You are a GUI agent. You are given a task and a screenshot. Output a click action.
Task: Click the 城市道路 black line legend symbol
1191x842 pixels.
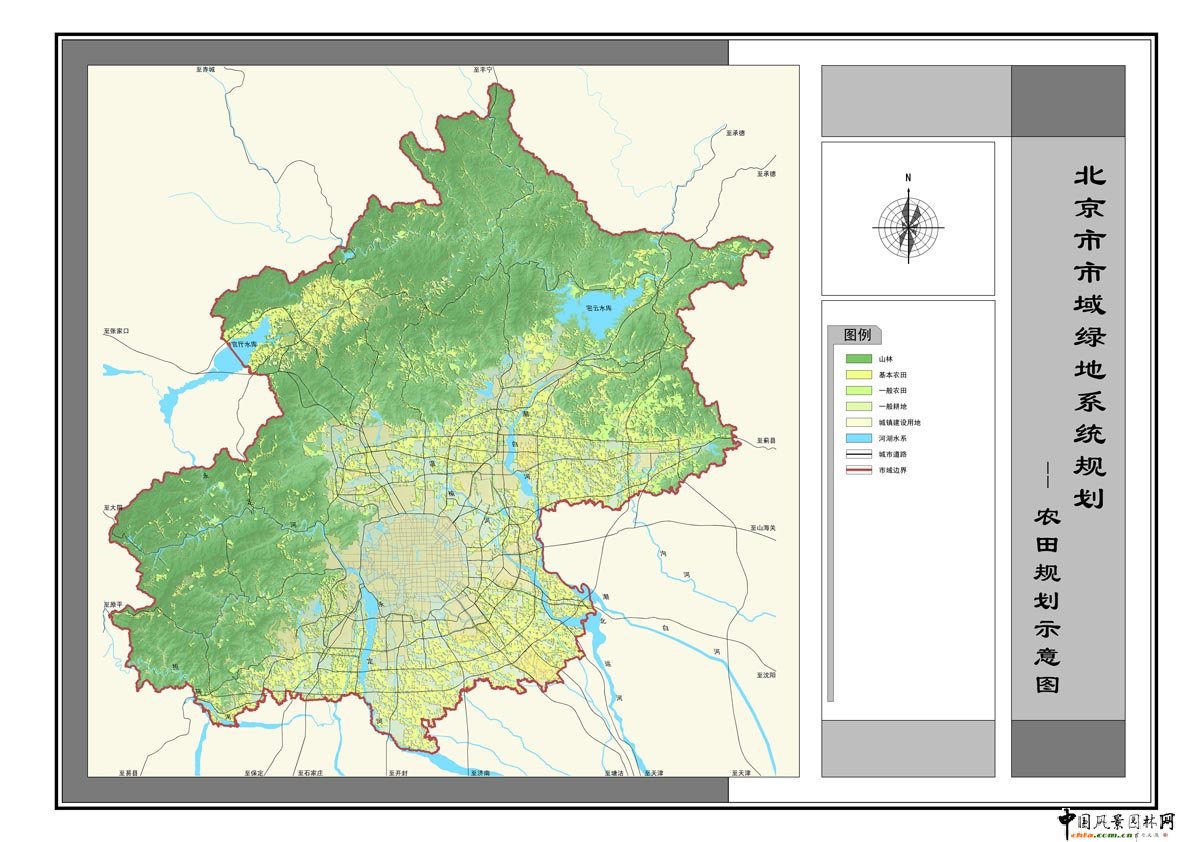859,454
